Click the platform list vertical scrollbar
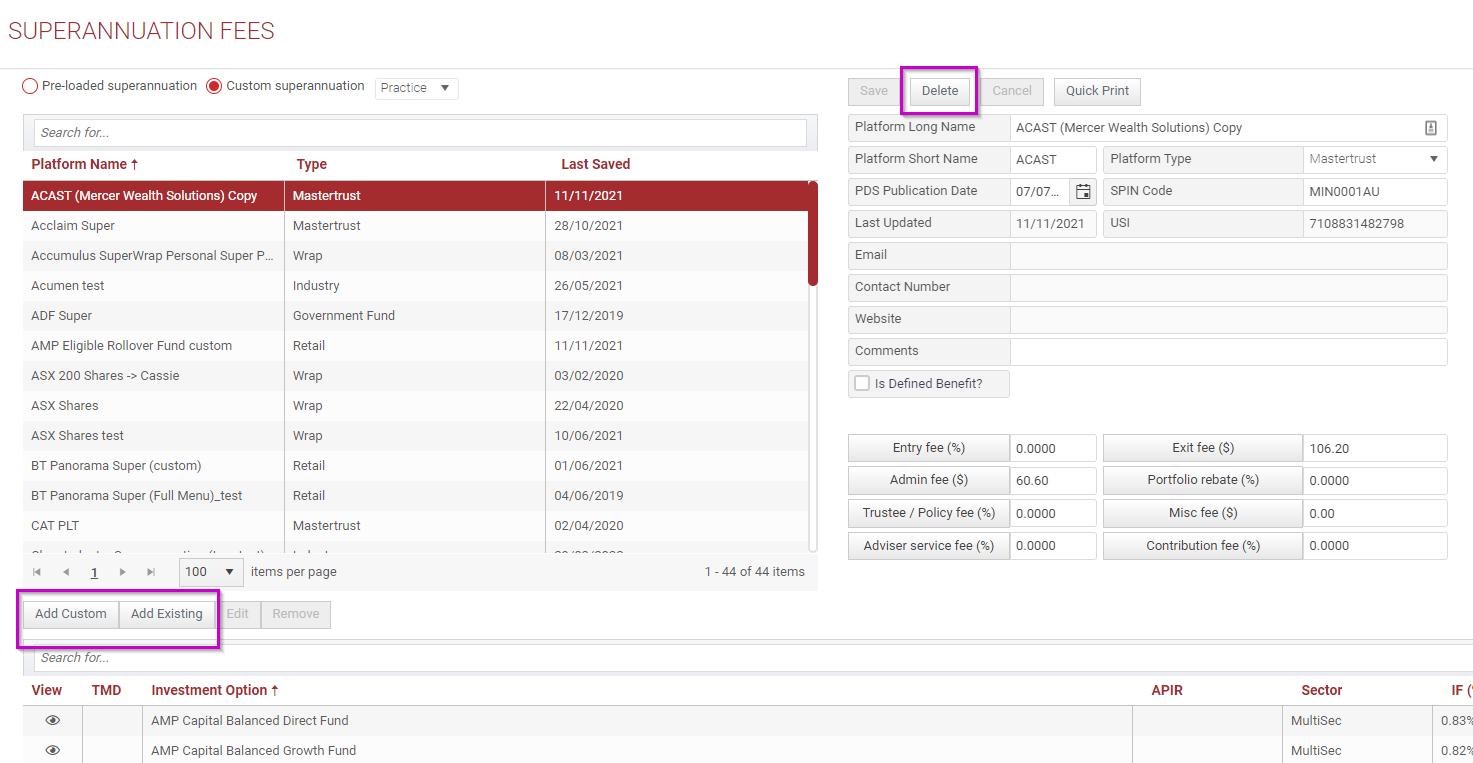Screen dimensions: 1473x763 813,366
